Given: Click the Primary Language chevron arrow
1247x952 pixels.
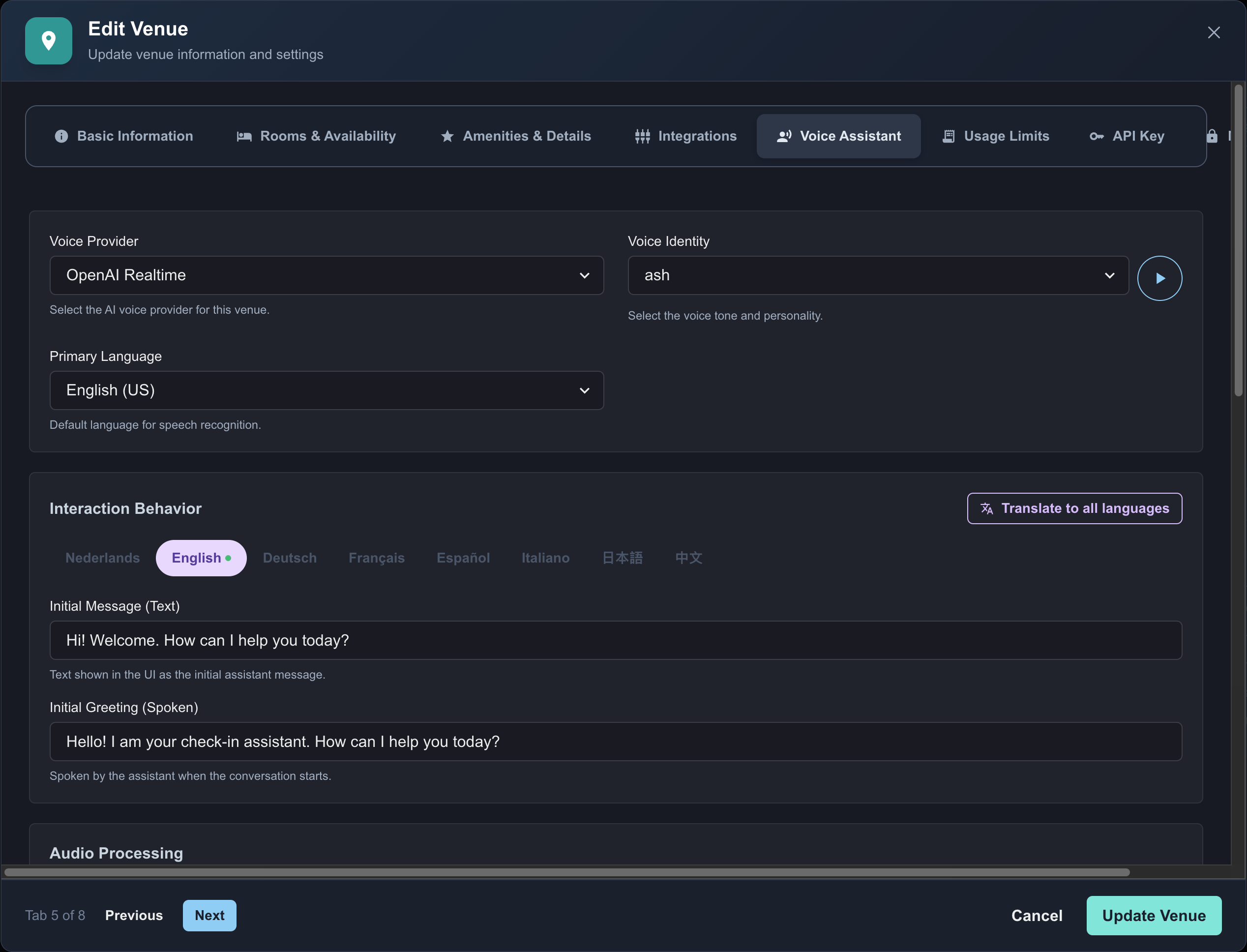Looking at the screenshot, I should click(x=585, y=391).
